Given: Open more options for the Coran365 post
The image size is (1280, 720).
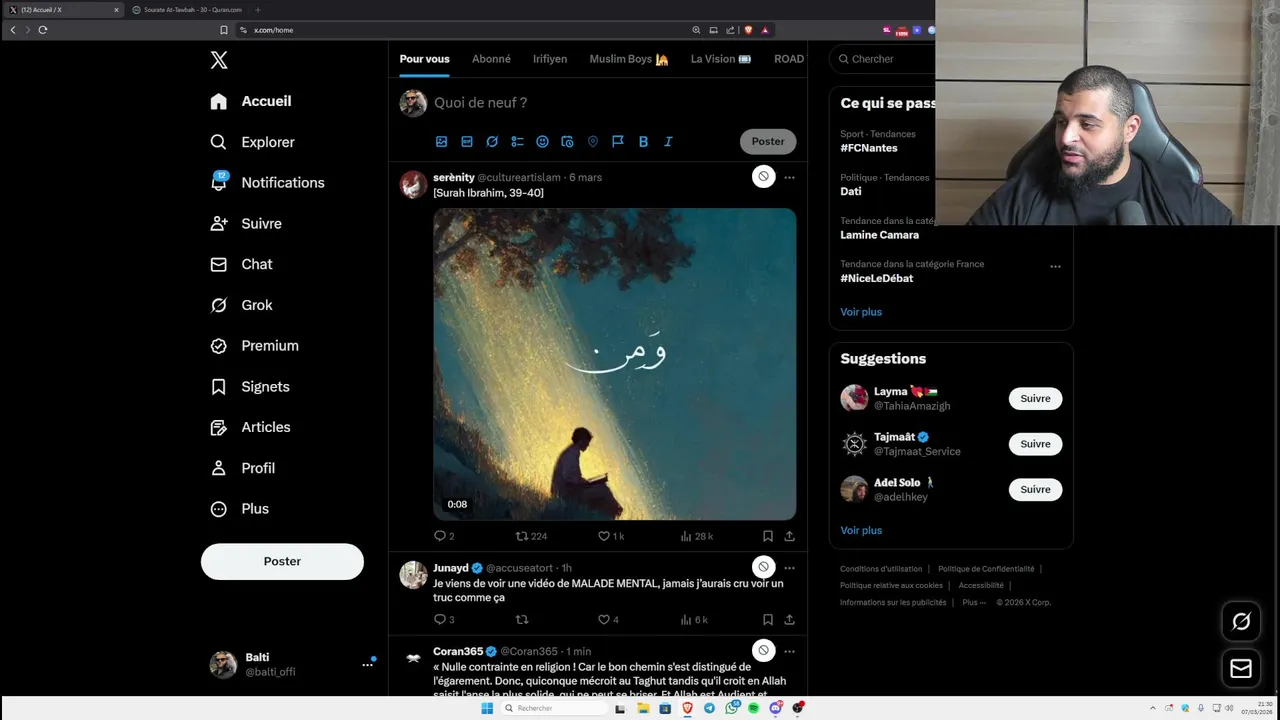Looking at the screenshot, I should point(789,651).
